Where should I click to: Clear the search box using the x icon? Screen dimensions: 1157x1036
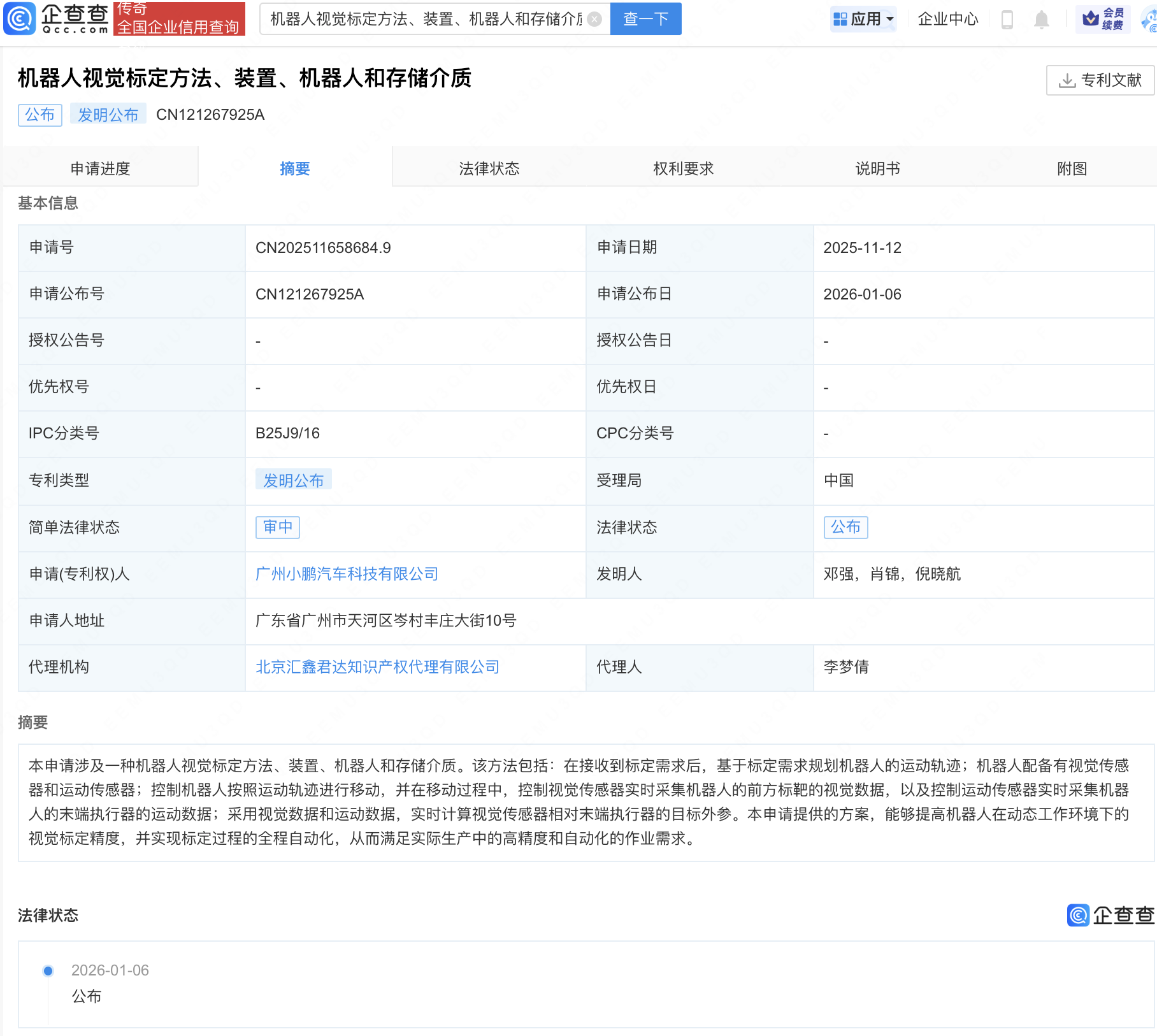[593, 18]
